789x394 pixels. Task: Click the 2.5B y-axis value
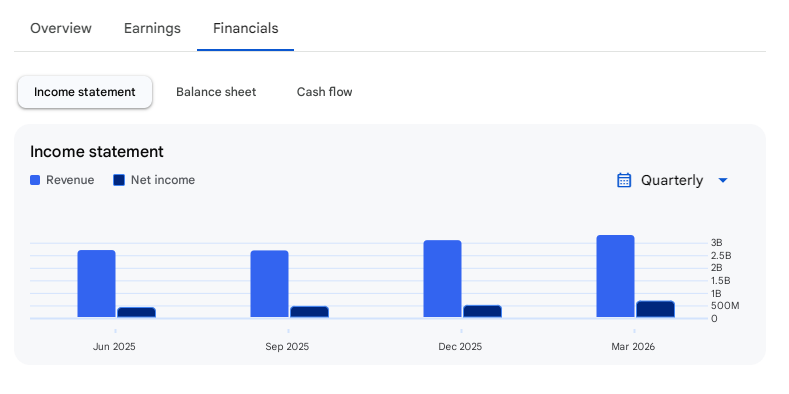coord(721,256)
